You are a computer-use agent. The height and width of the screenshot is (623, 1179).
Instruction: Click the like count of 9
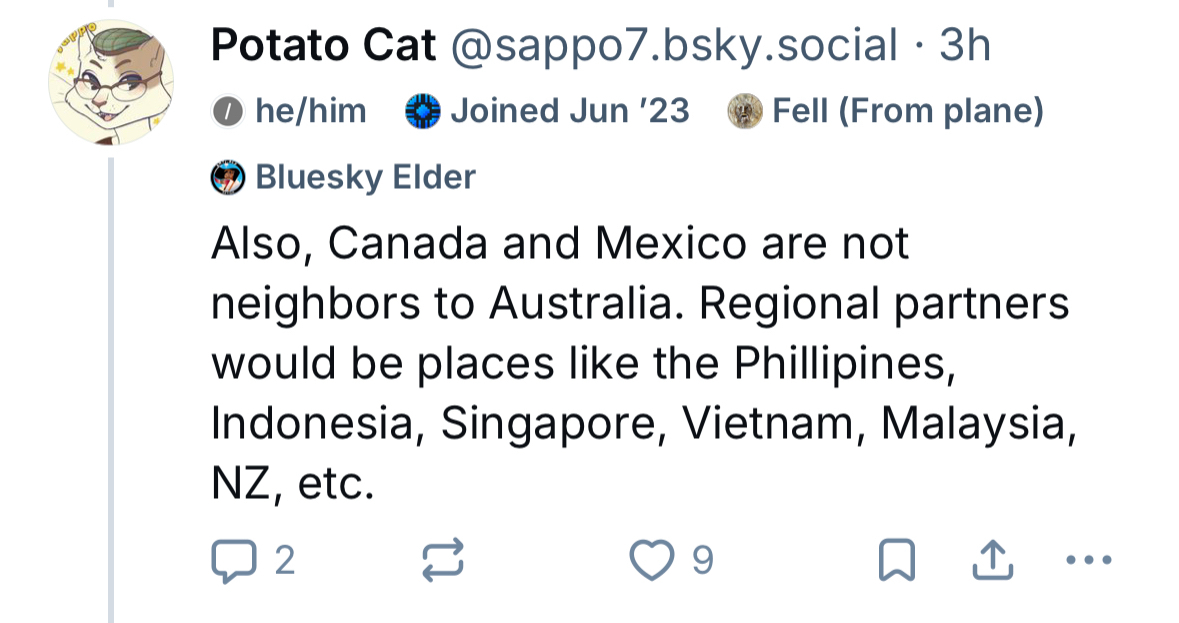[703, 561]
